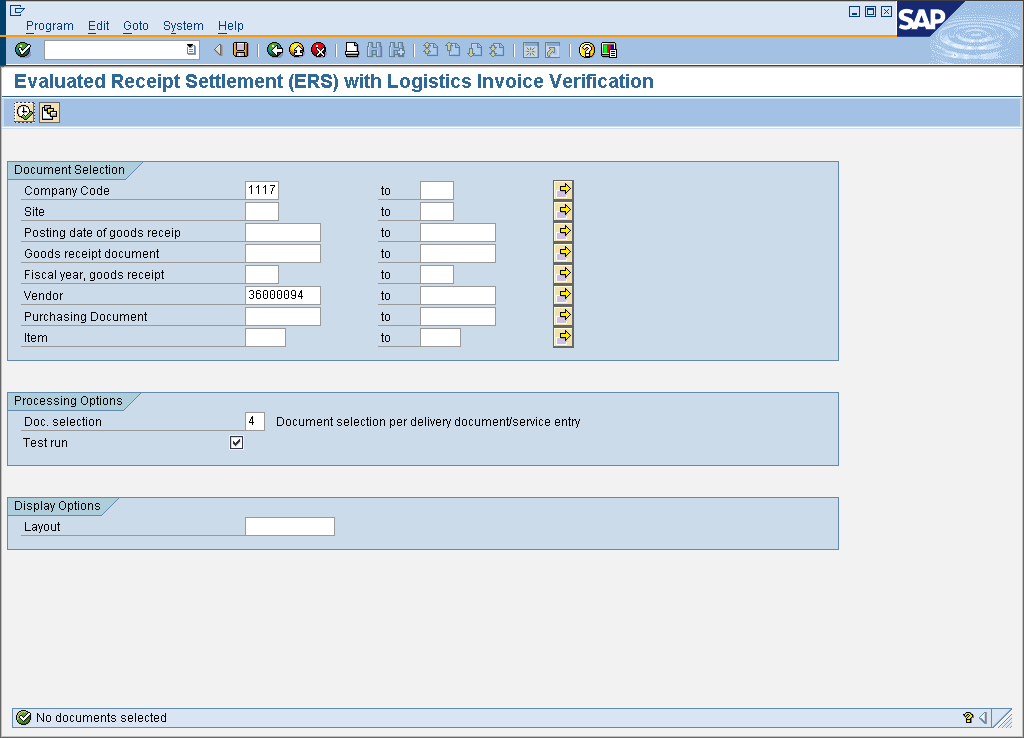Open multiple selection for Item
The height and width of the screenshot is (738, 1024).
pos(563,337)
